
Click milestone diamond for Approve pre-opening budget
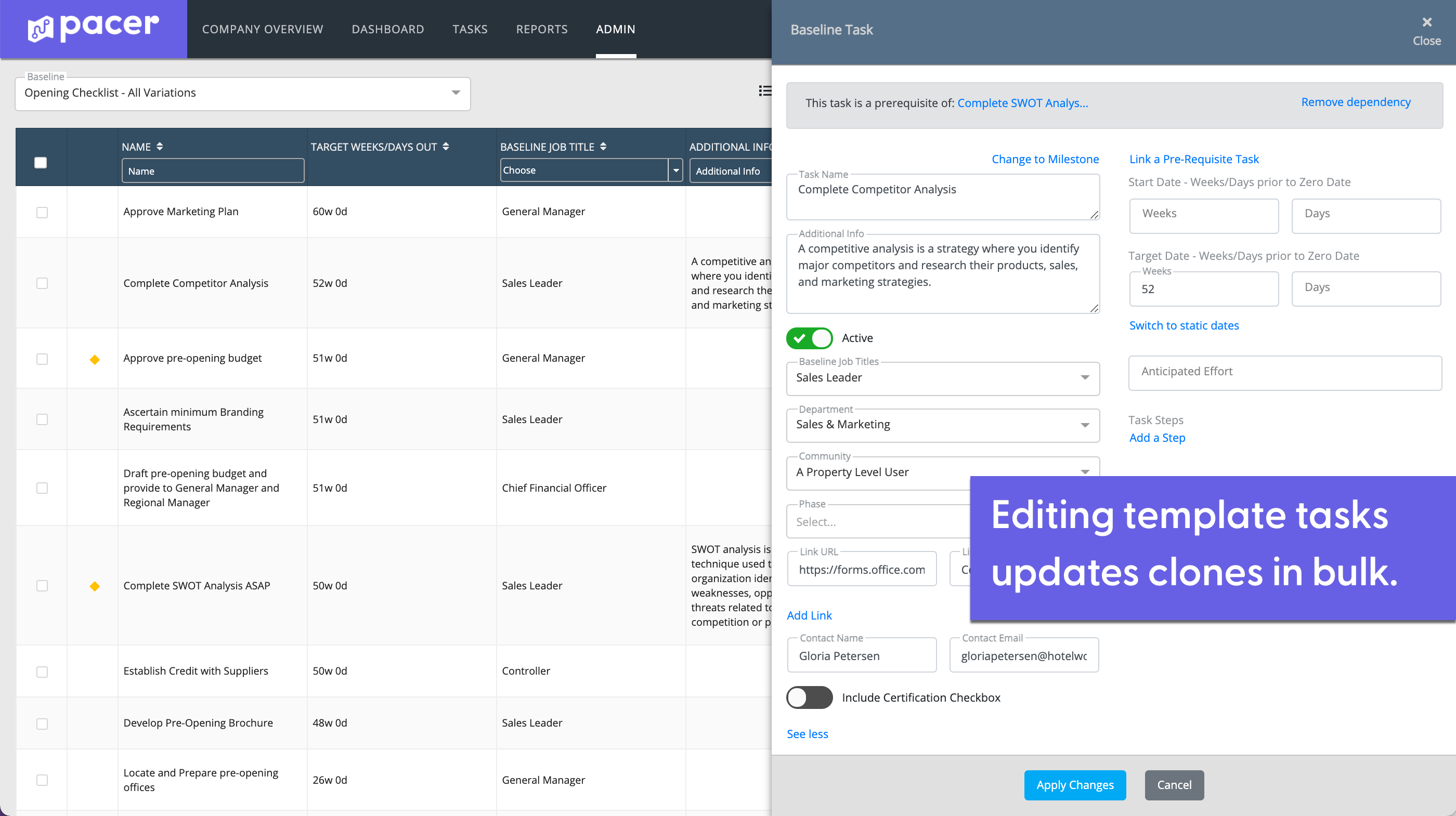pos(95,359)
